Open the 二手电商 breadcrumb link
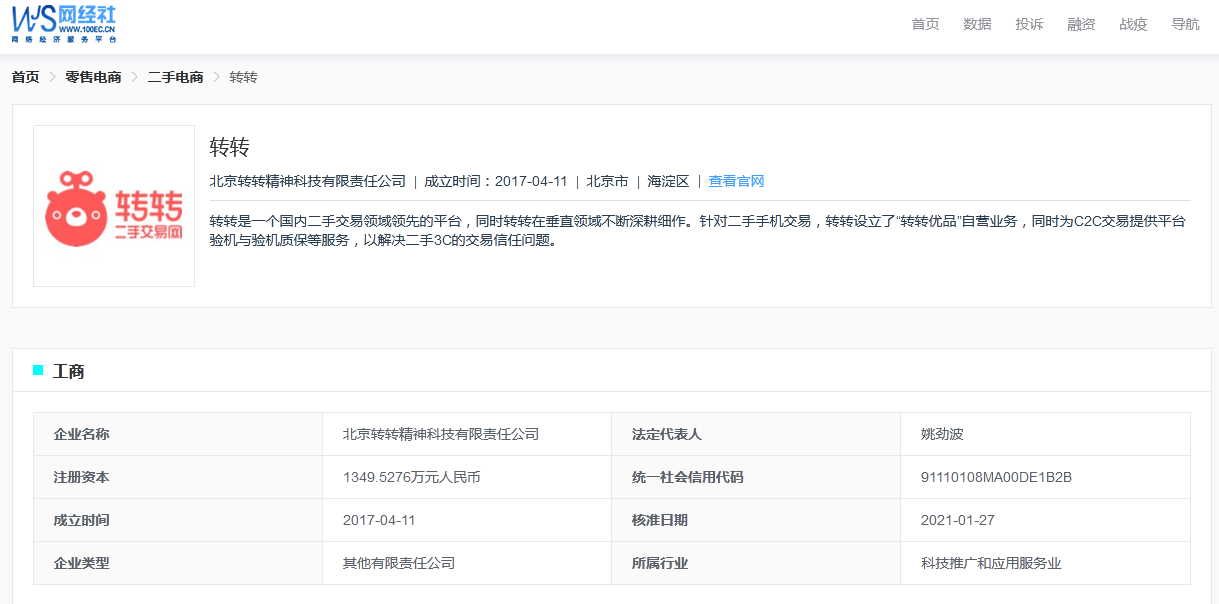This screenshot has width=1219, height=604. coord(175,77)
